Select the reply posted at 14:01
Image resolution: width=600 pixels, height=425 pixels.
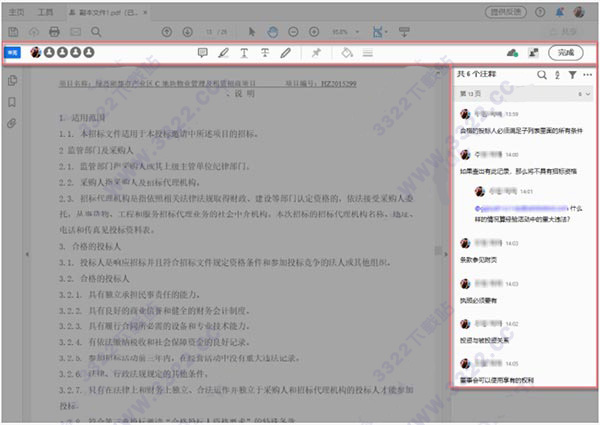[x=531, y=205]
